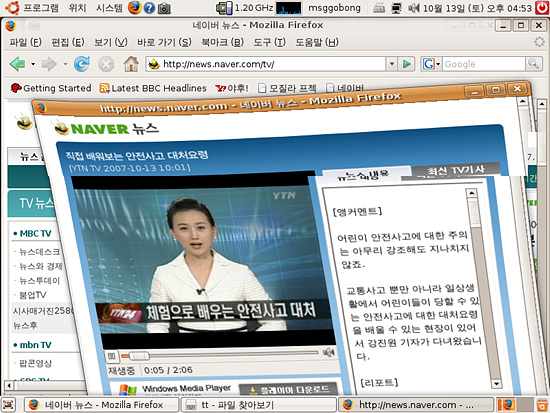Click the Firefox throbber activity icon
The width and height of the screenshot is (550, 413).
pos(539,42)
